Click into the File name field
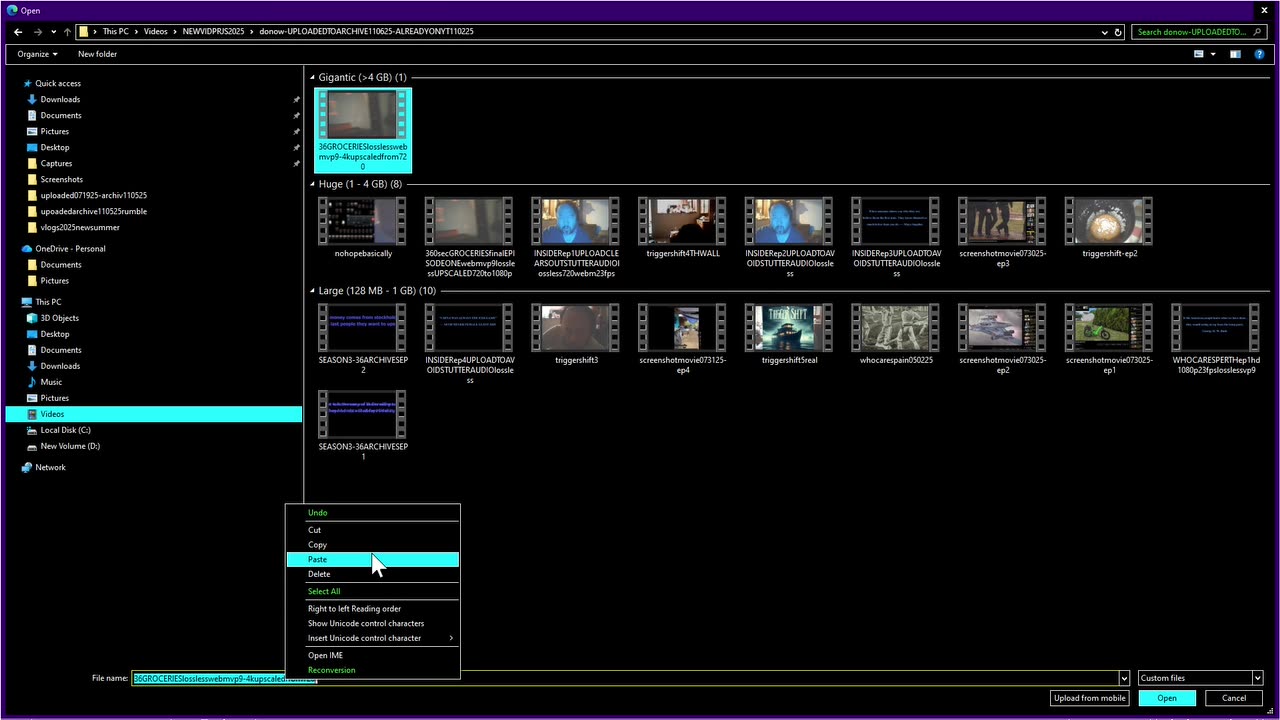 pos(624,678)
